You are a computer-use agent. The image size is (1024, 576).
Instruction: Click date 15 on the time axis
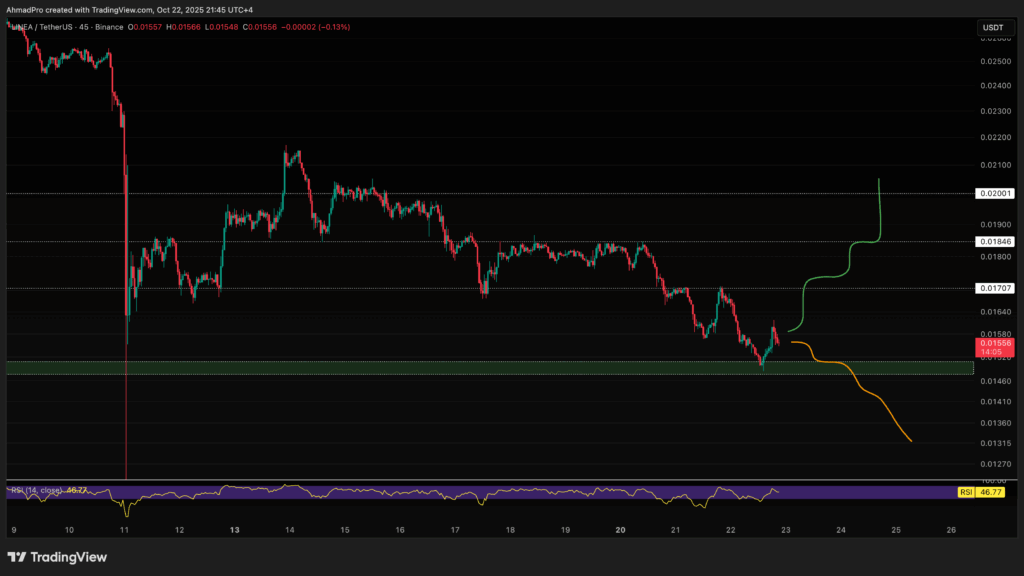tap(345, 530)
